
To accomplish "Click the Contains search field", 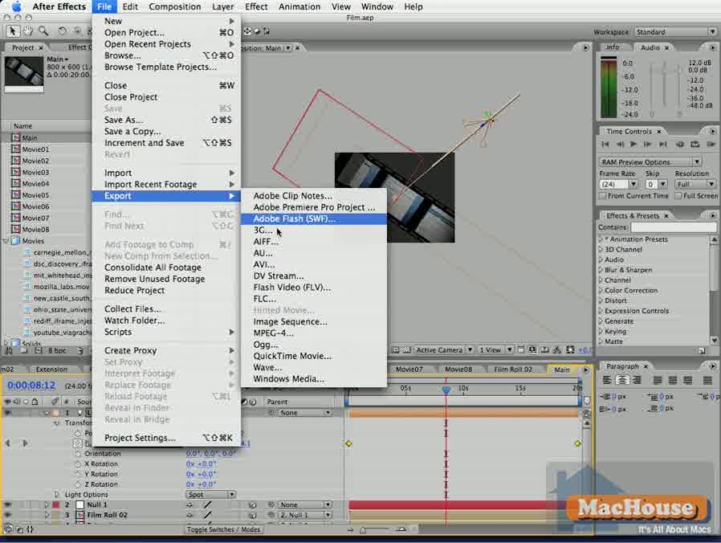I will click(x=673, y=228).
